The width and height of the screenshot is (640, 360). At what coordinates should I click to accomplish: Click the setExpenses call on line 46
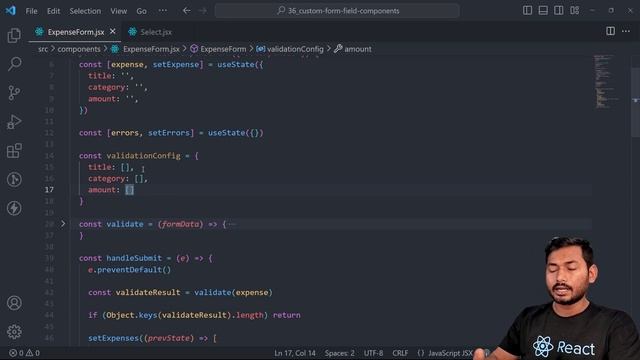pos(113,338)
